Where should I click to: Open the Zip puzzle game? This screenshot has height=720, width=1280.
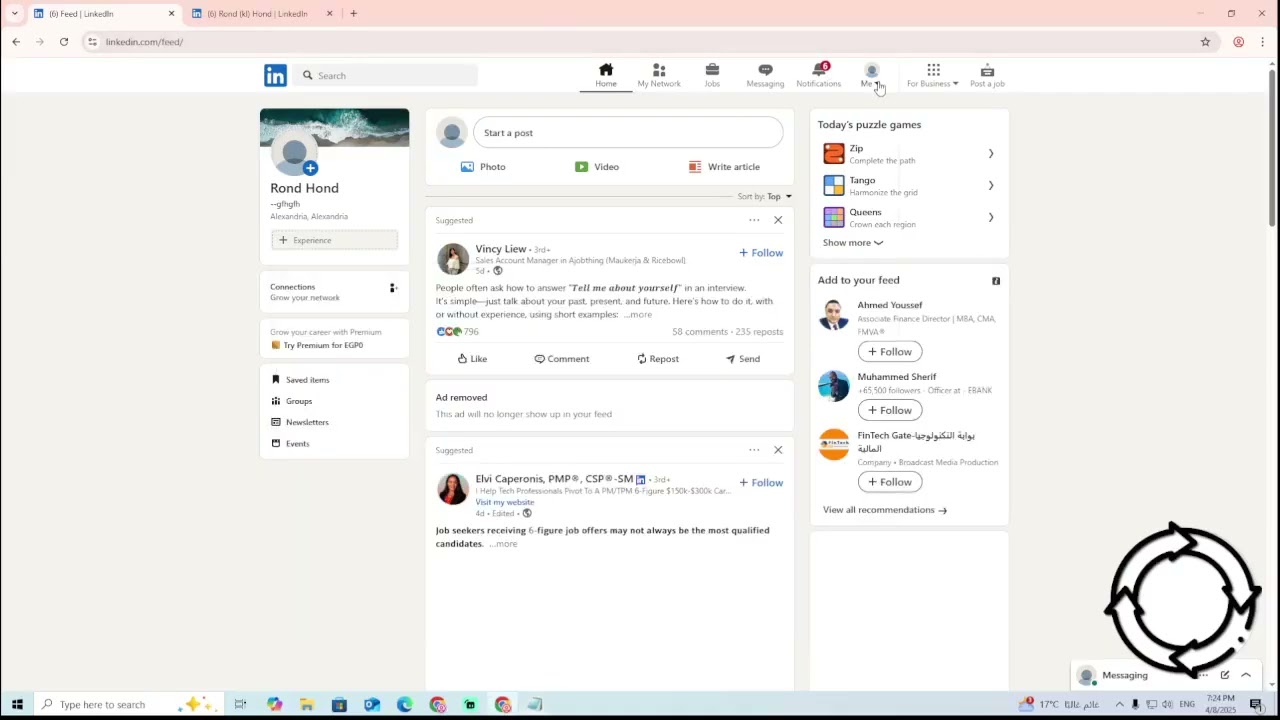pyautogui.click(x=909, y=154)
